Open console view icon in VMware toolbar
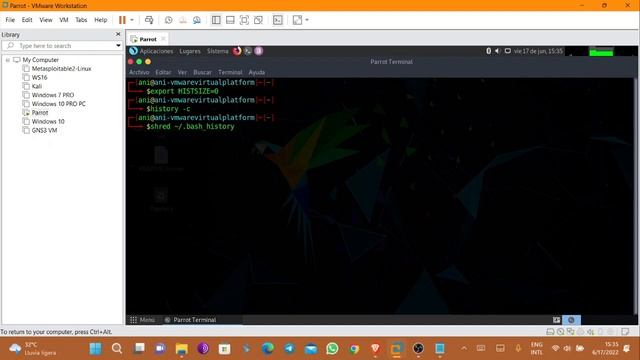This screenshot has width=640, height=360. pos(278,20)
